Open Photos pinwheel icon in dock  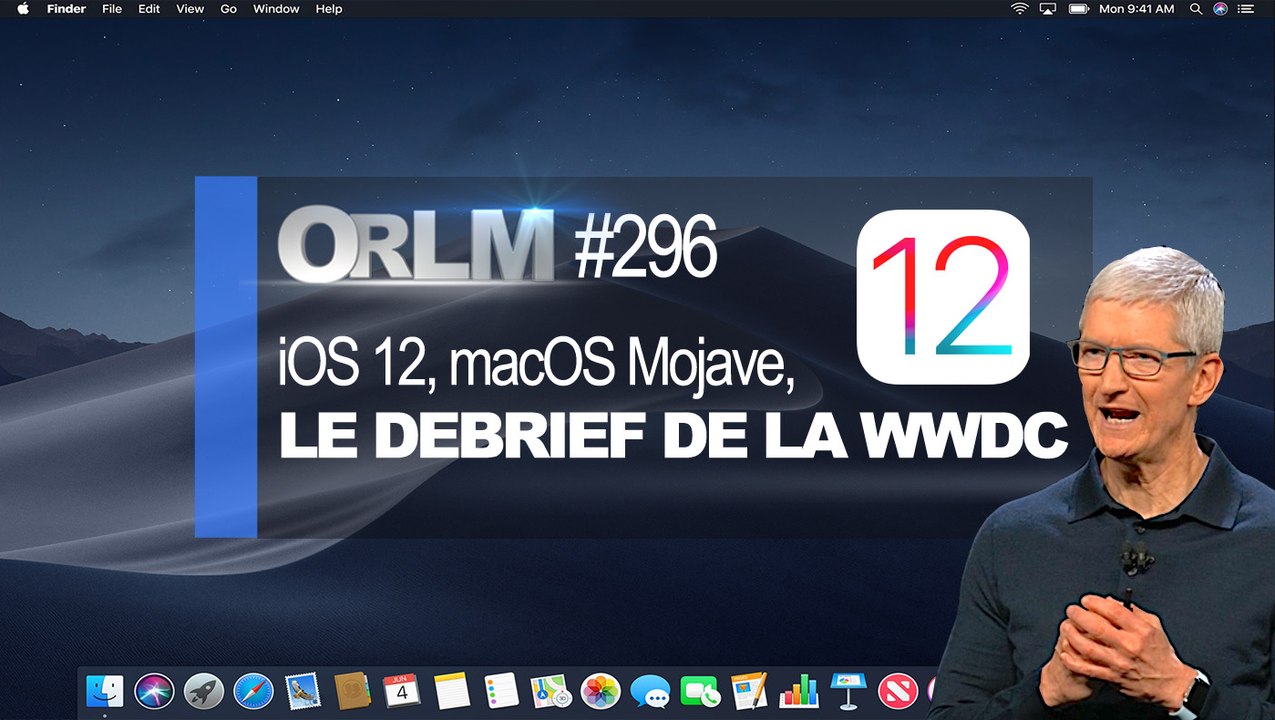pos(601,690)
